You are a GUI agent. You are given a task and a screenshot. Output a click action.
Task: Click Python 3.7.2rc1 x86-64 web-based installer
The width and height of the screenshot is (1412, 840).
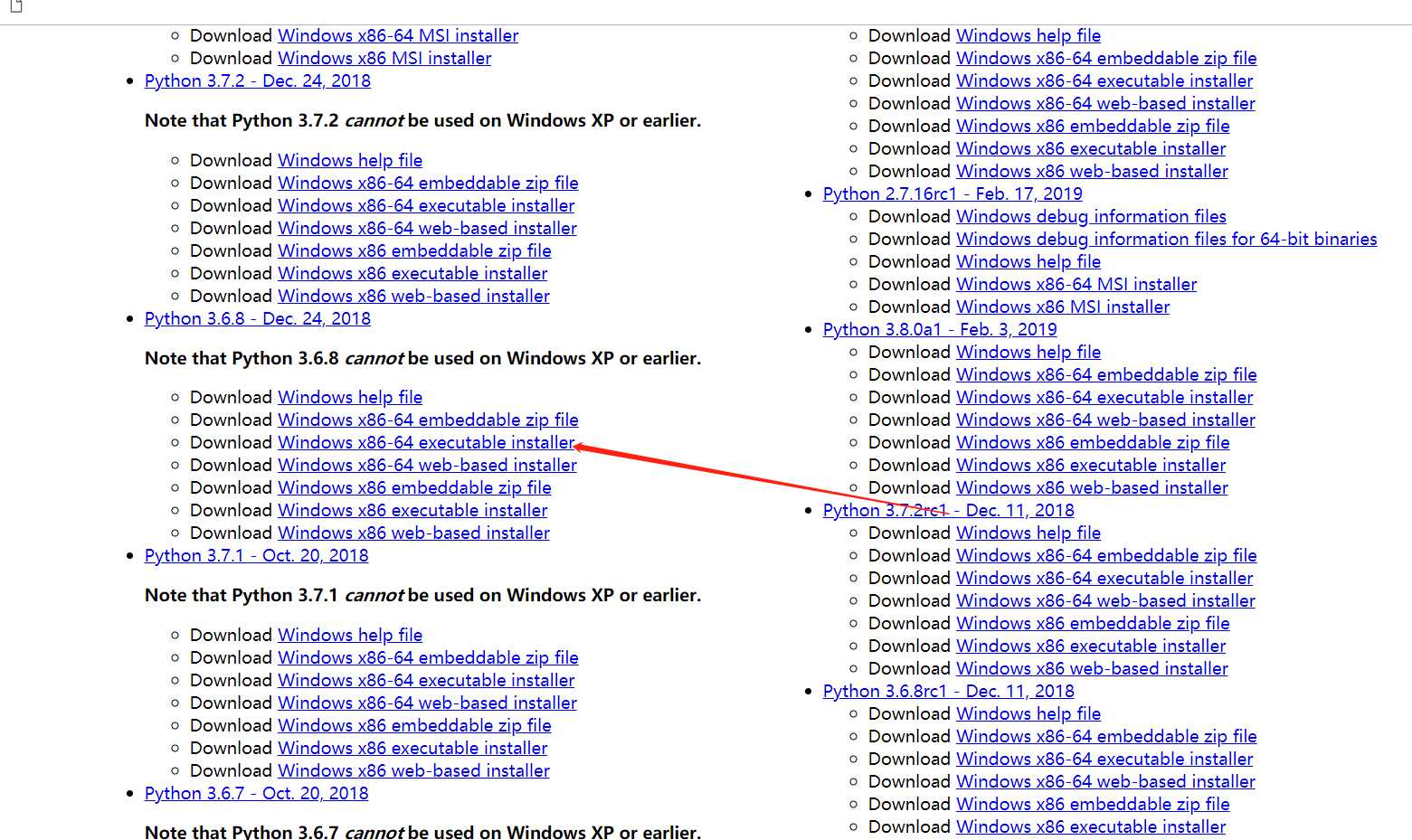click(x=1105, y=600)
